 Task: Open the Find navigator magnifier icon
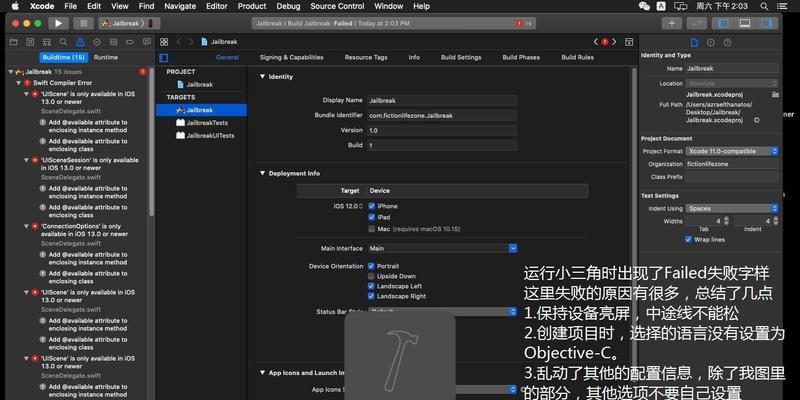[63, 42]
